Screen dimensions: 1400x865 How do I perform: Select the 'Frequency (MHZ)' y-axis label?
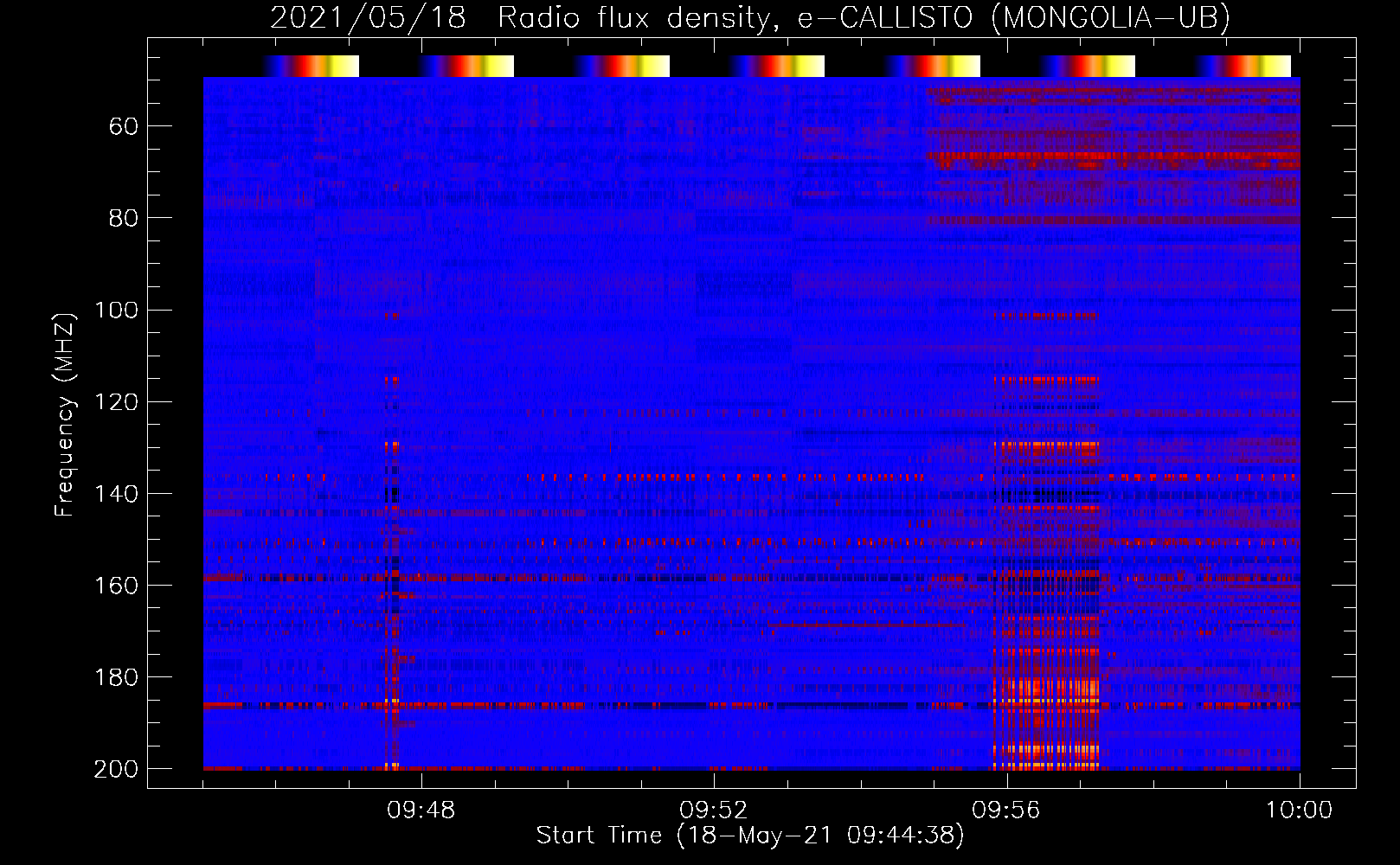64,414
